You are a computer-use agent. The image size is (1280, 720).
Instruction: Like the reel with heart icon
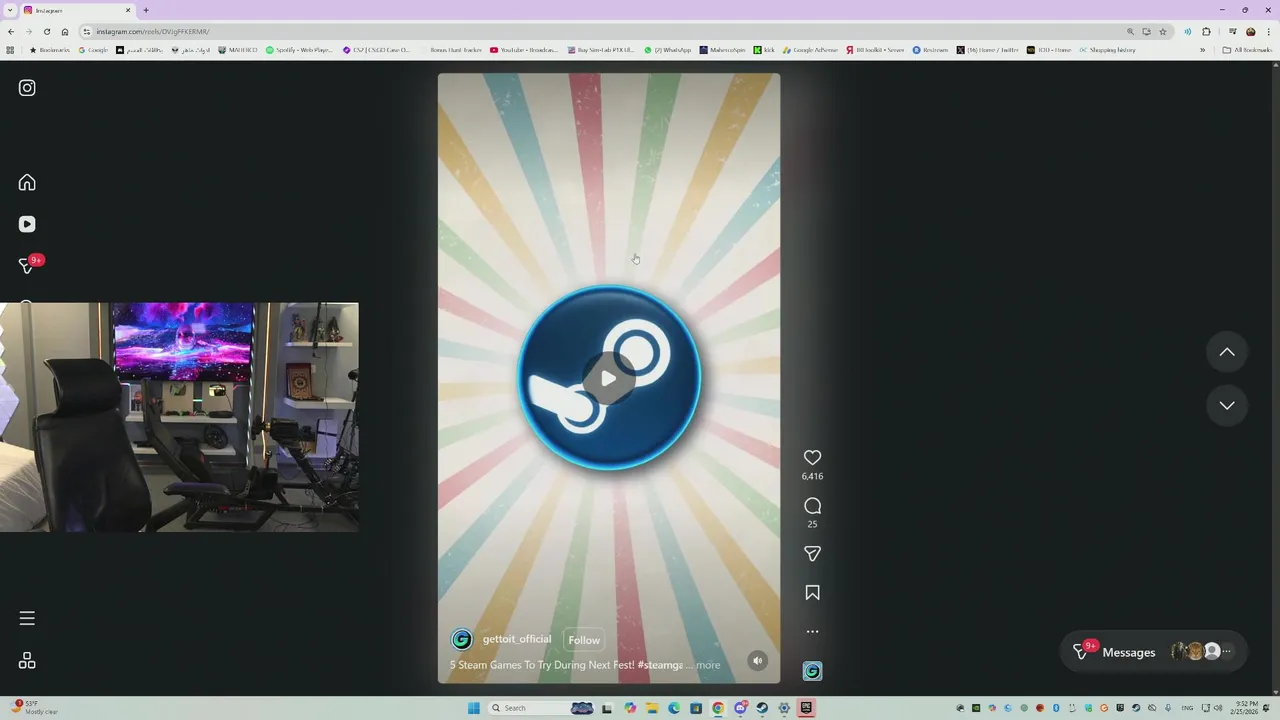click(812, 457)
